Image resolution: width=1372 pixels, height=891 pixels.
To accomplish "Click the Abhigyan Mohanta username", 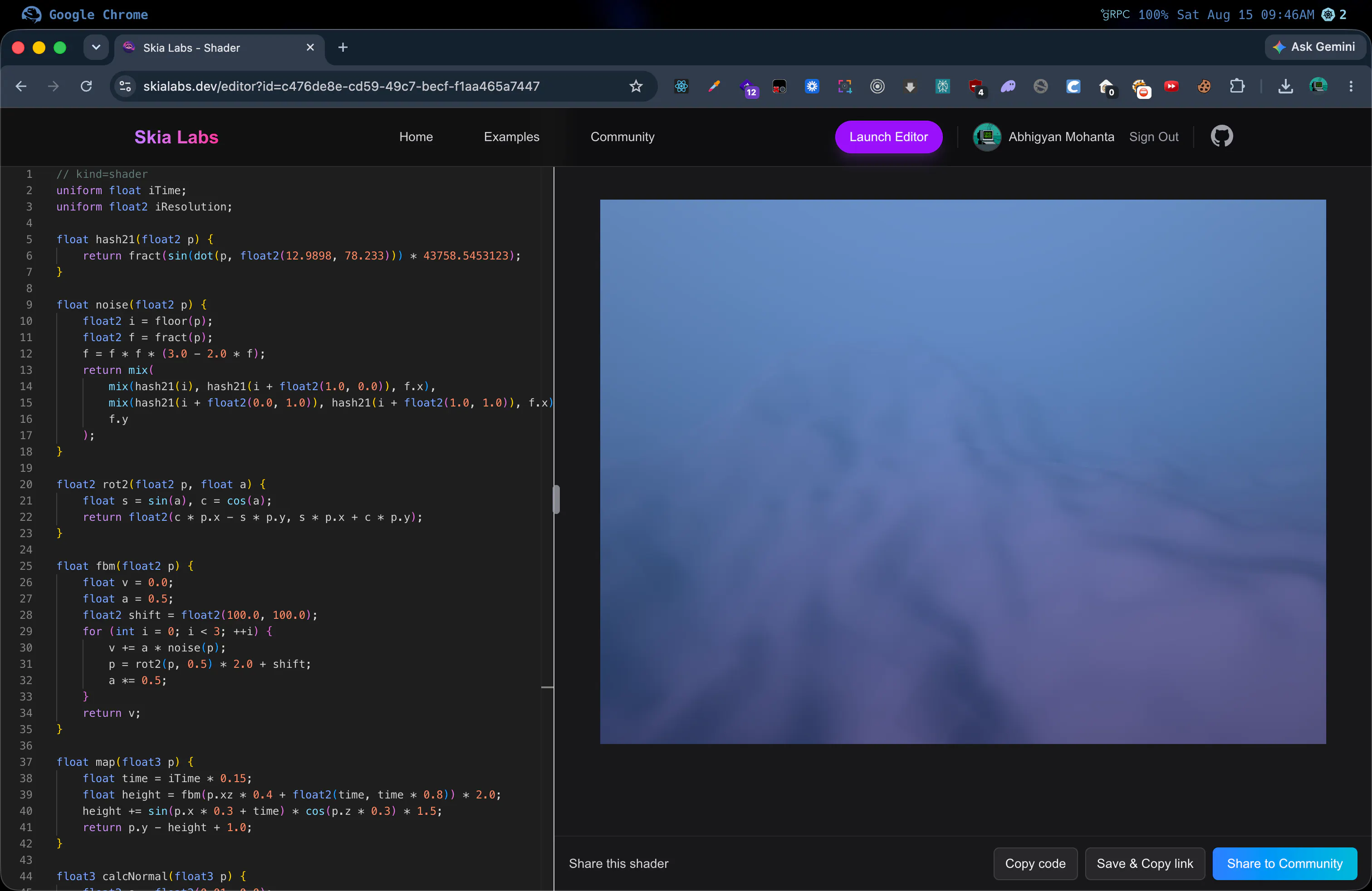I will 1061,137.
